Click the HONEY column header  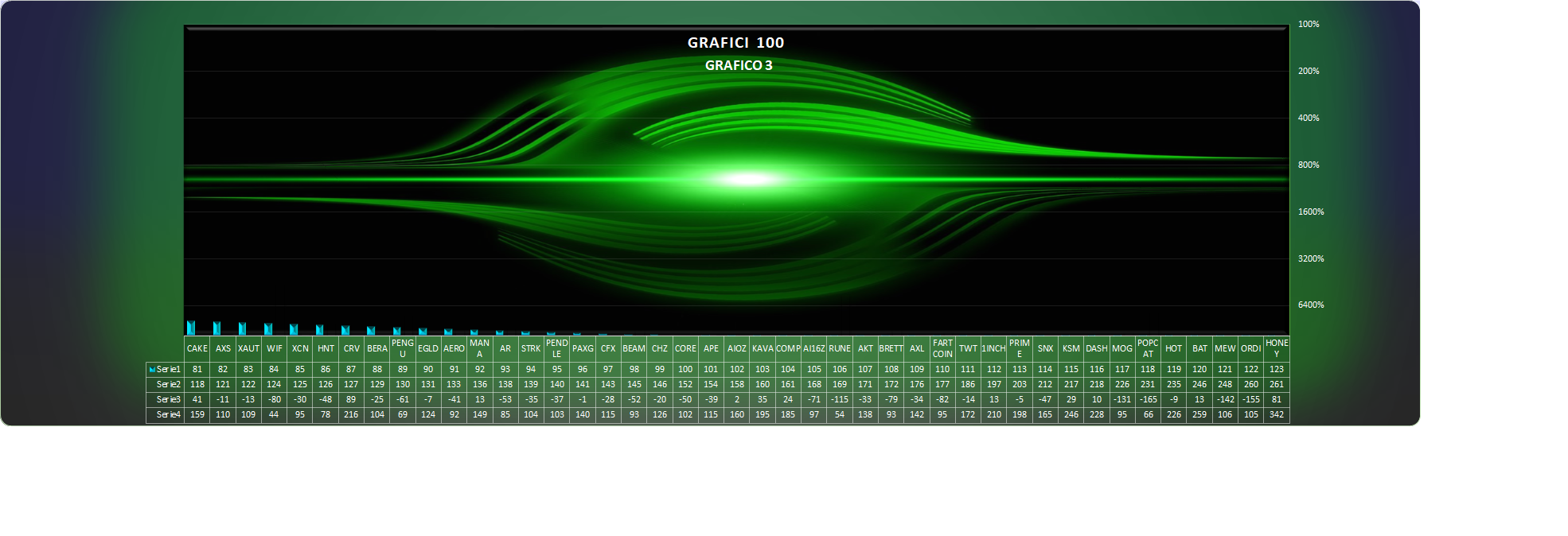click(x=1276, y=349)
